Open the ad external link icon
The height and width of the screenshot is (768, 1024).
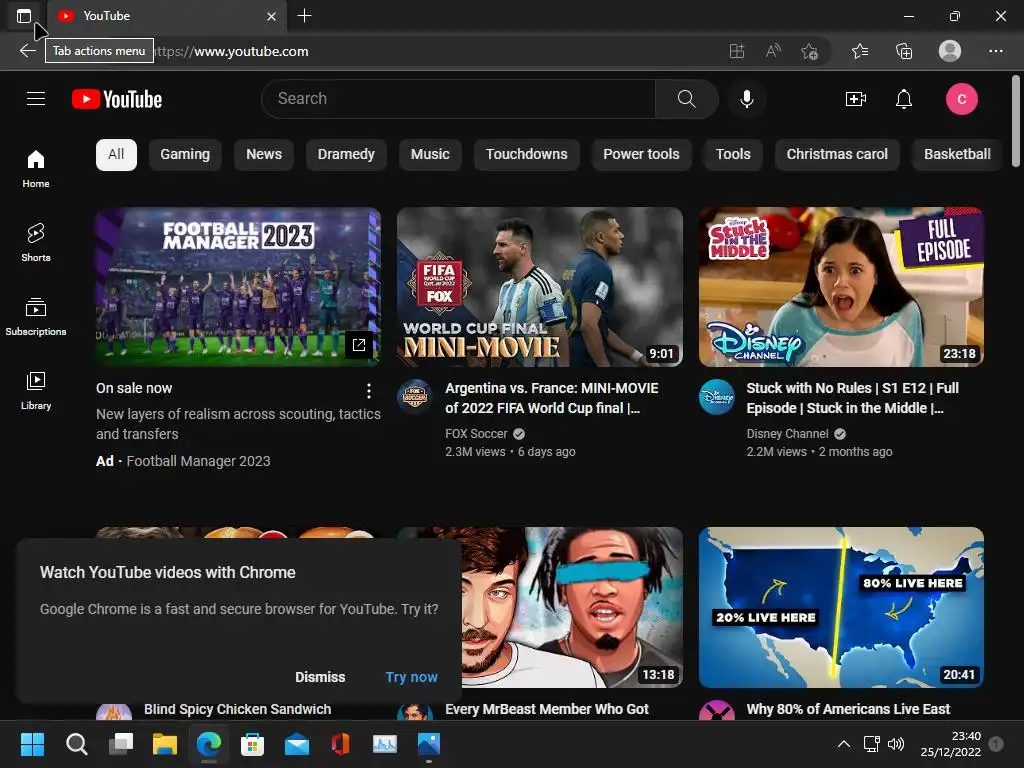[x=359, y=345]
